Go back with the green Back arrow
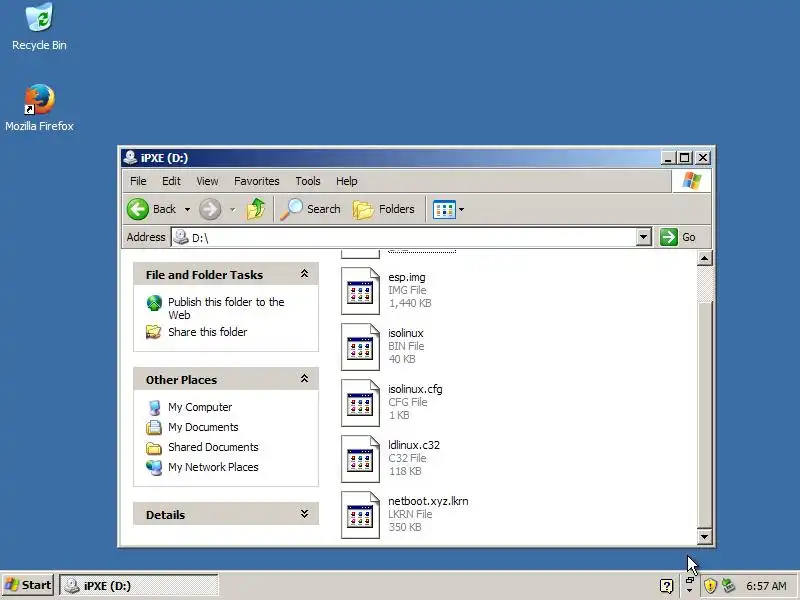The width and height of the screenshot is (800, 600). pyautogui.click(x=138, y=209)
